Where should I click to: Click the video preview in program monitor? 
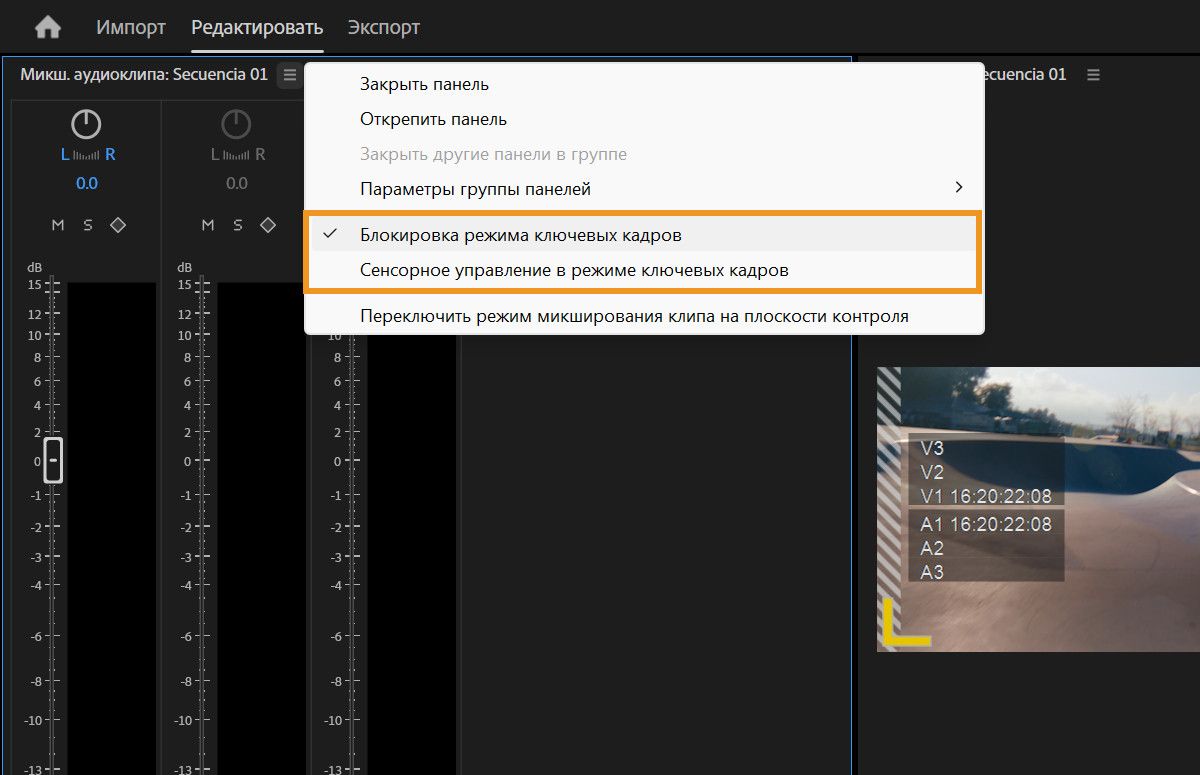click(x=1038, y=509)
